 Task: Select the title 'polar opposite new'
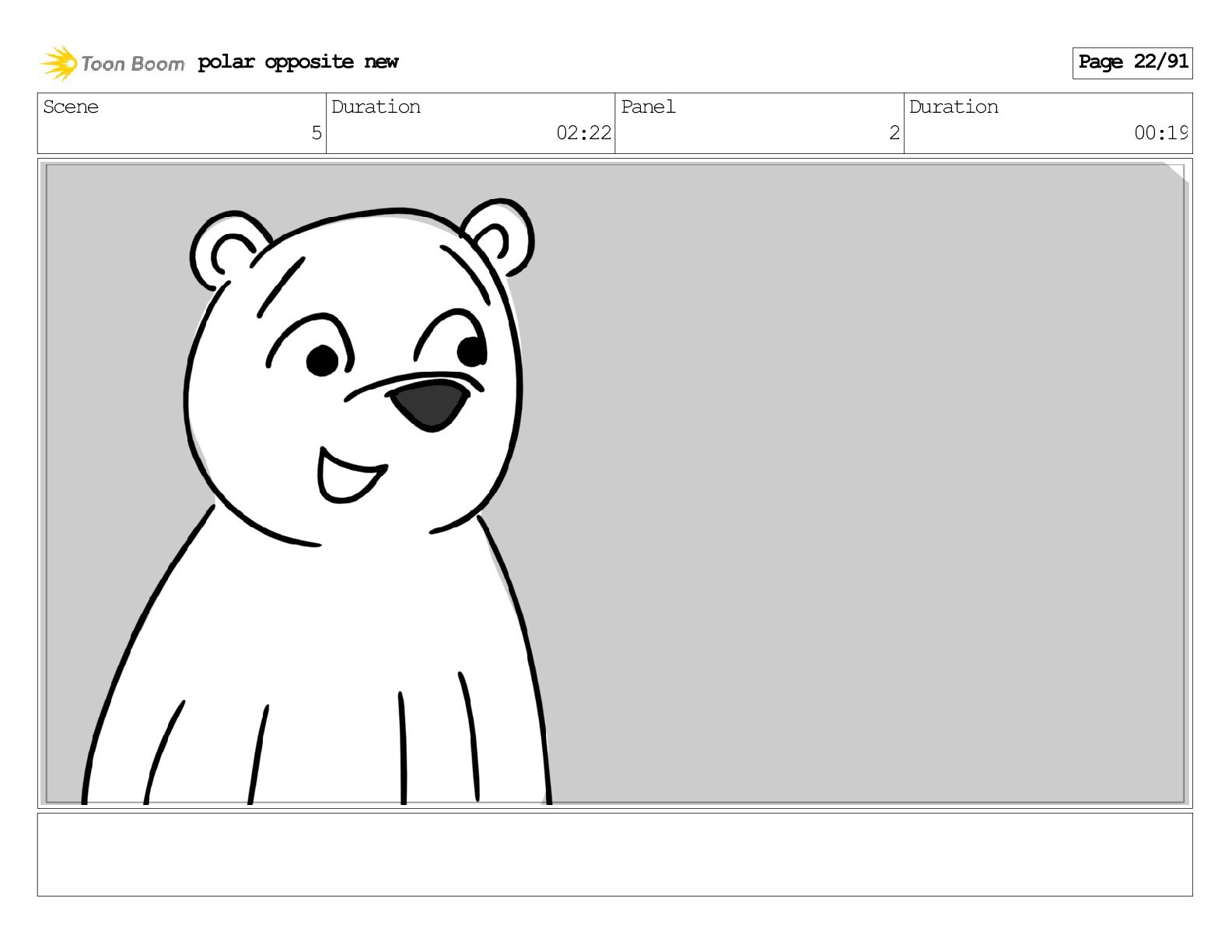point(298,62)
